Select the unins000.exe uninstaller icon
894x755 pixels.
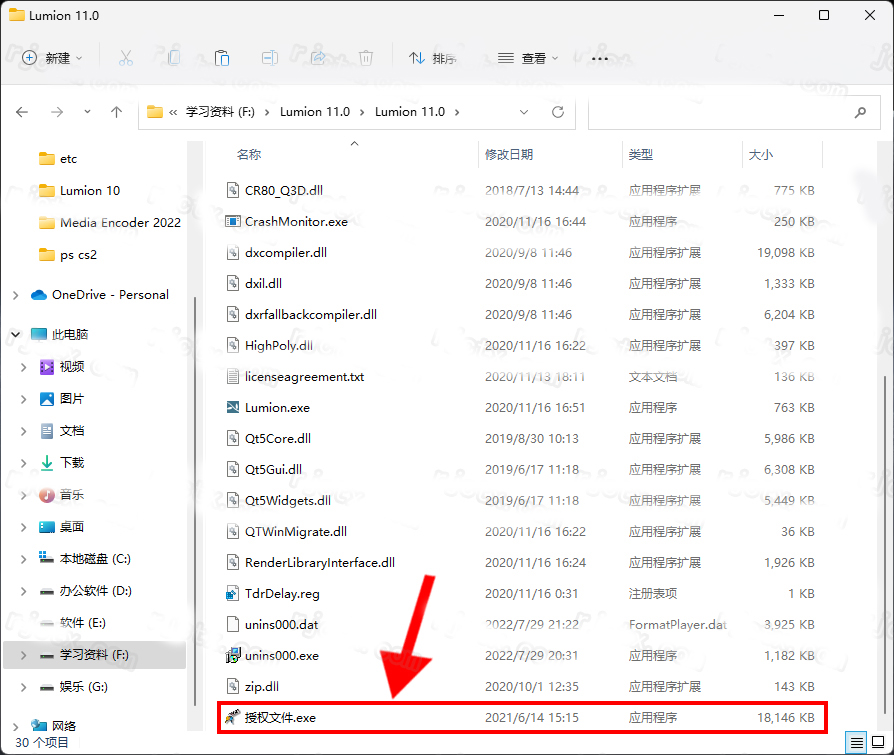click(233, 655)
